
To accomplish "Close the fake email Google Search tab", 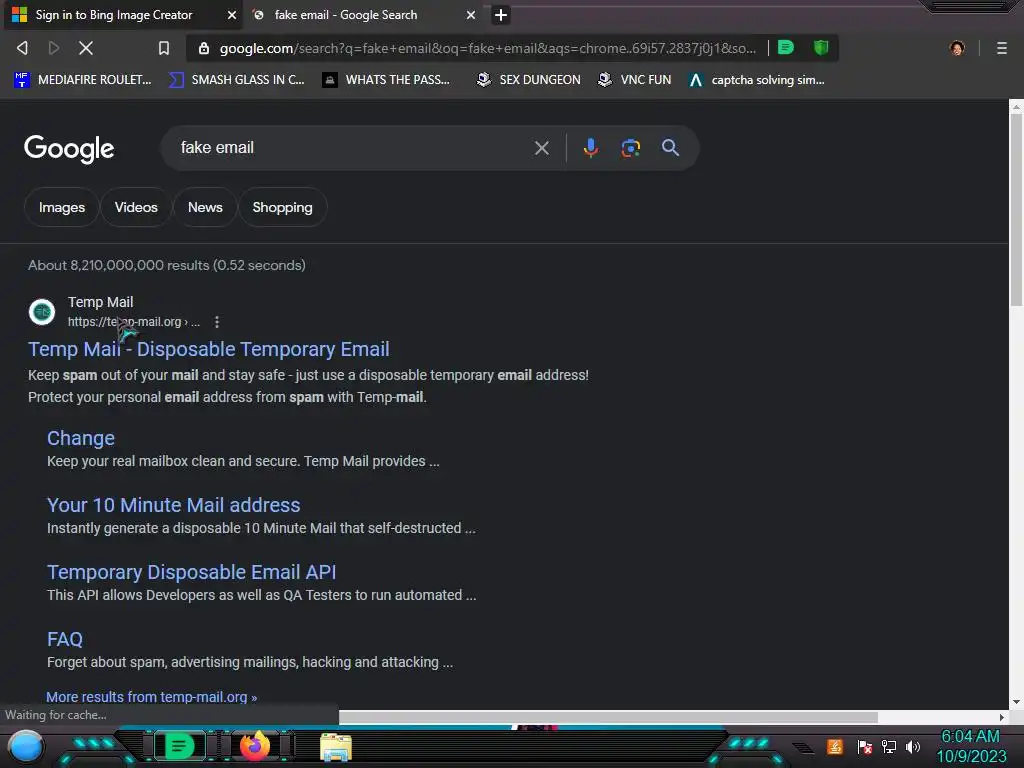I will click(x=471, y=15).
